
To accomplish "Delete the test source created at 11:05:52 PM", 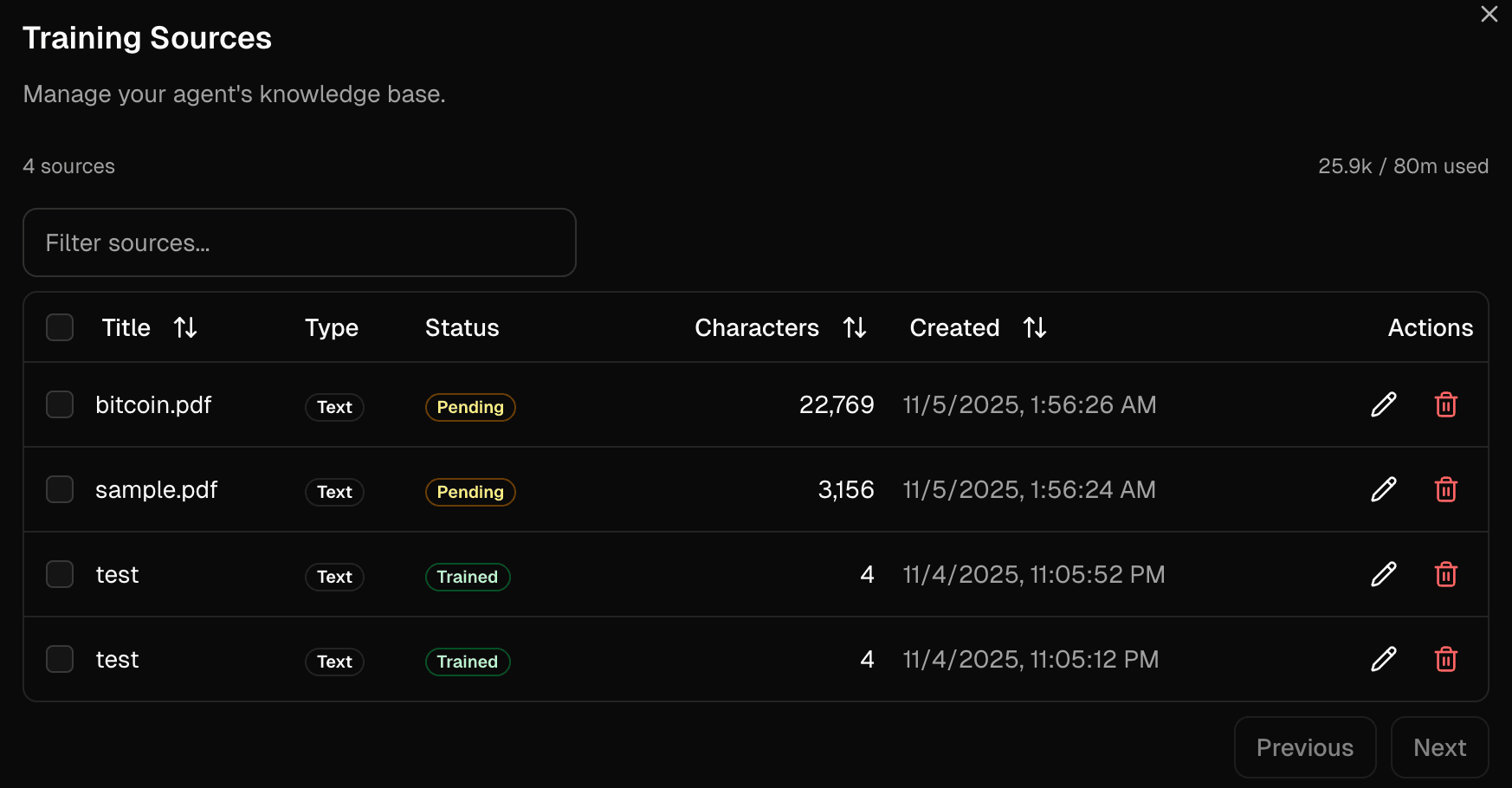I will [1445, 574].
